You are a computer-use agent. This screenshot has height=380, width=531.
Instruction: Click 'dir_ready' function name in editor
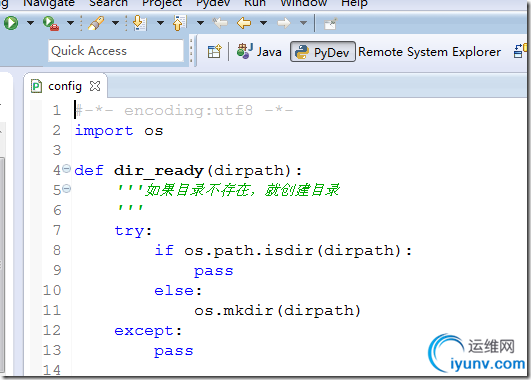(159, 171)
